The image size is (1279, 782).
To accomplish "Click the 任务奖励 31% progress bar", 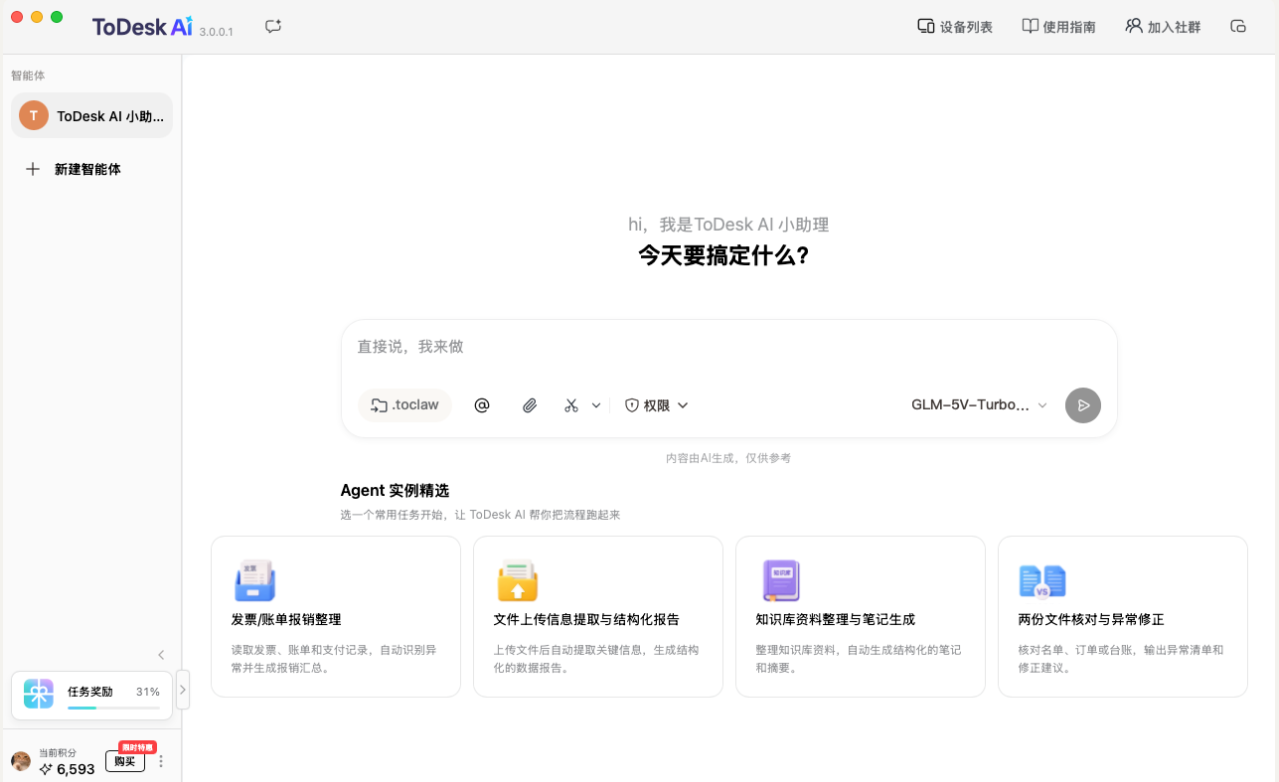I will (x=114, y=708).
